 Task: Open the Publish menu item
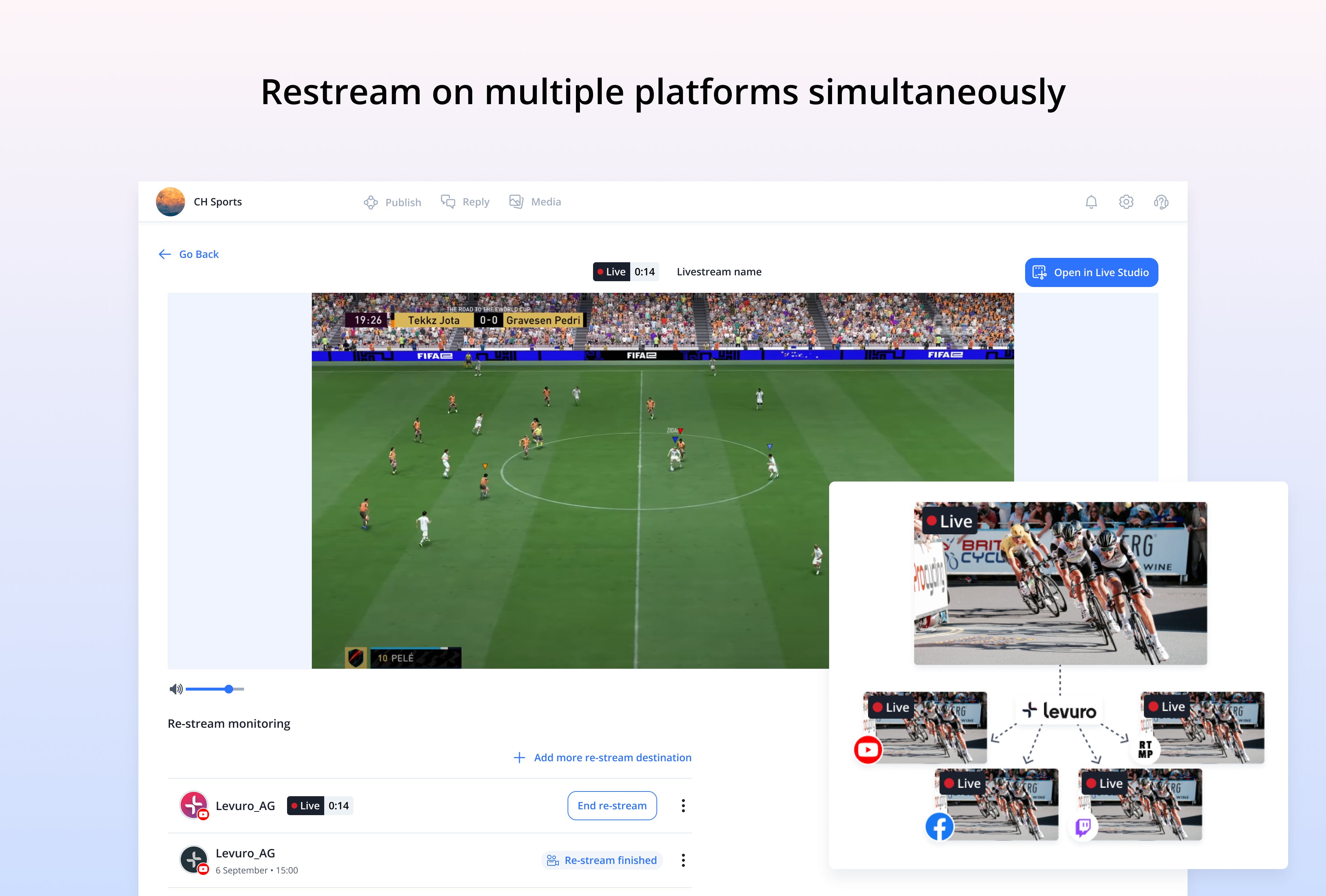393,203
